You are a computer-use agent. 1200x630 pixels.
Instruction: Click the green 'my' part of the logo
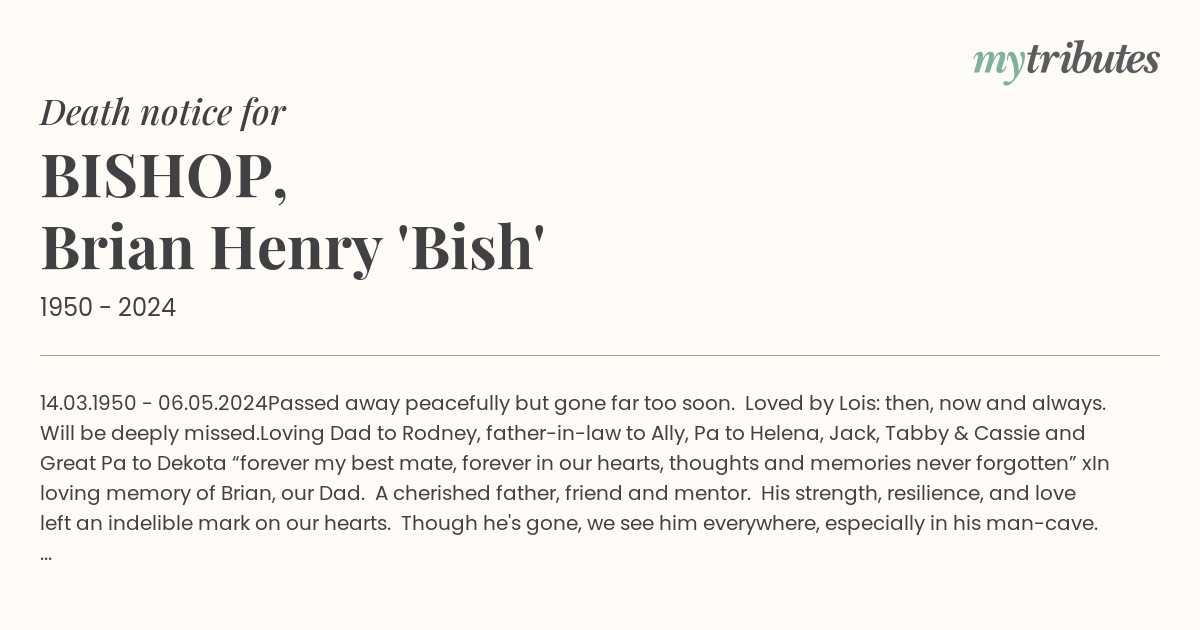pos(999,64)
